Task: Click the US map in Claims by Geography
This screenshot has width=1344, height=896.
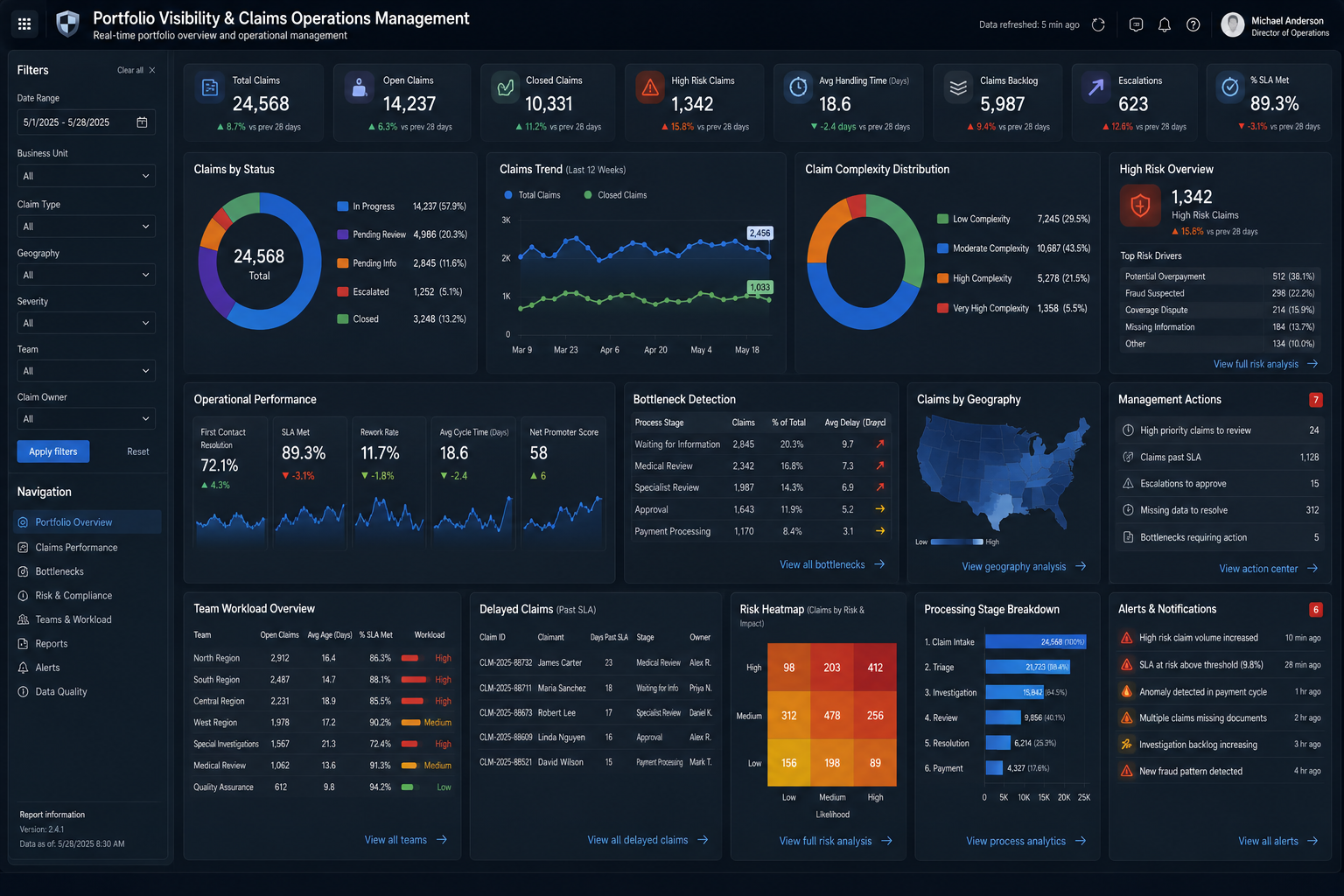Action: coord(1003,474)
